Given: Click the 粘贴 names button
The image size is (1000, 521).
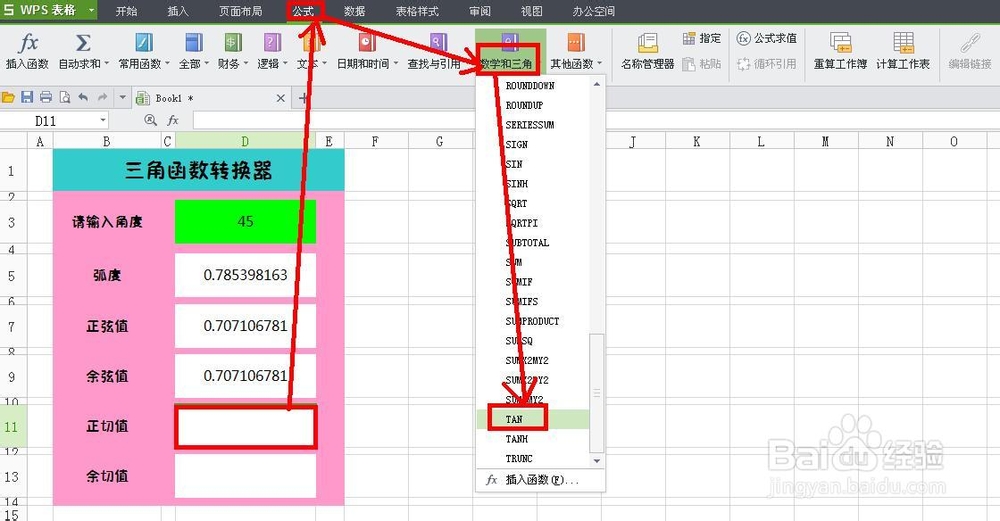Looking at the screenshot, I should point(702,64).
